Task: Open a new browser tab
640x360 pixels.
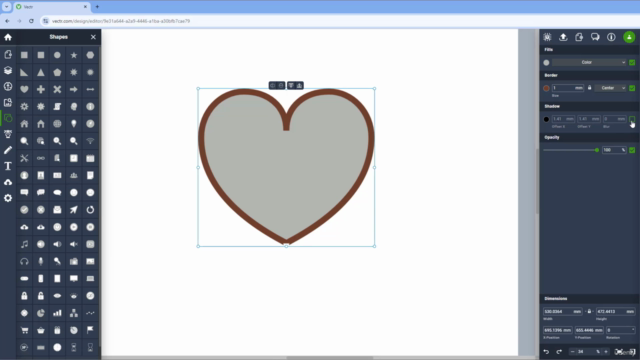Action: pos(97,7)
